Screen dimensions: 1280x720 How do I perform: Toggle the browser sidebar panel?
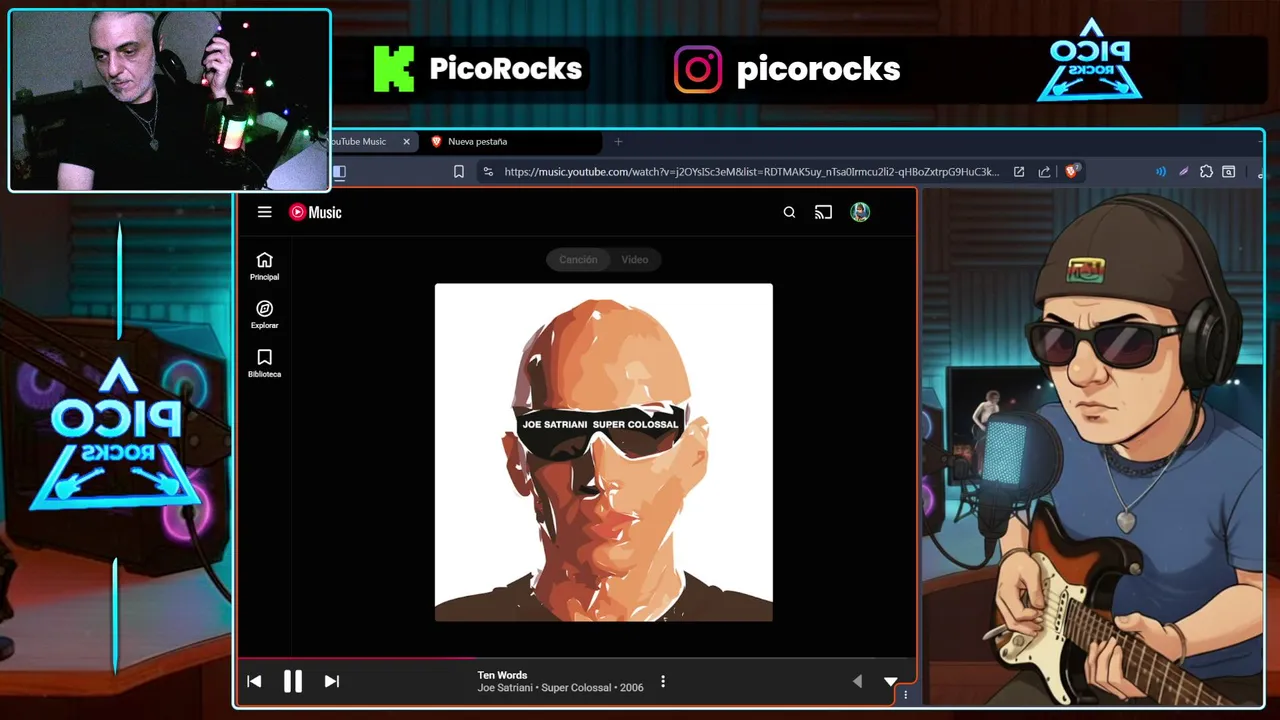tap(339, 172)
